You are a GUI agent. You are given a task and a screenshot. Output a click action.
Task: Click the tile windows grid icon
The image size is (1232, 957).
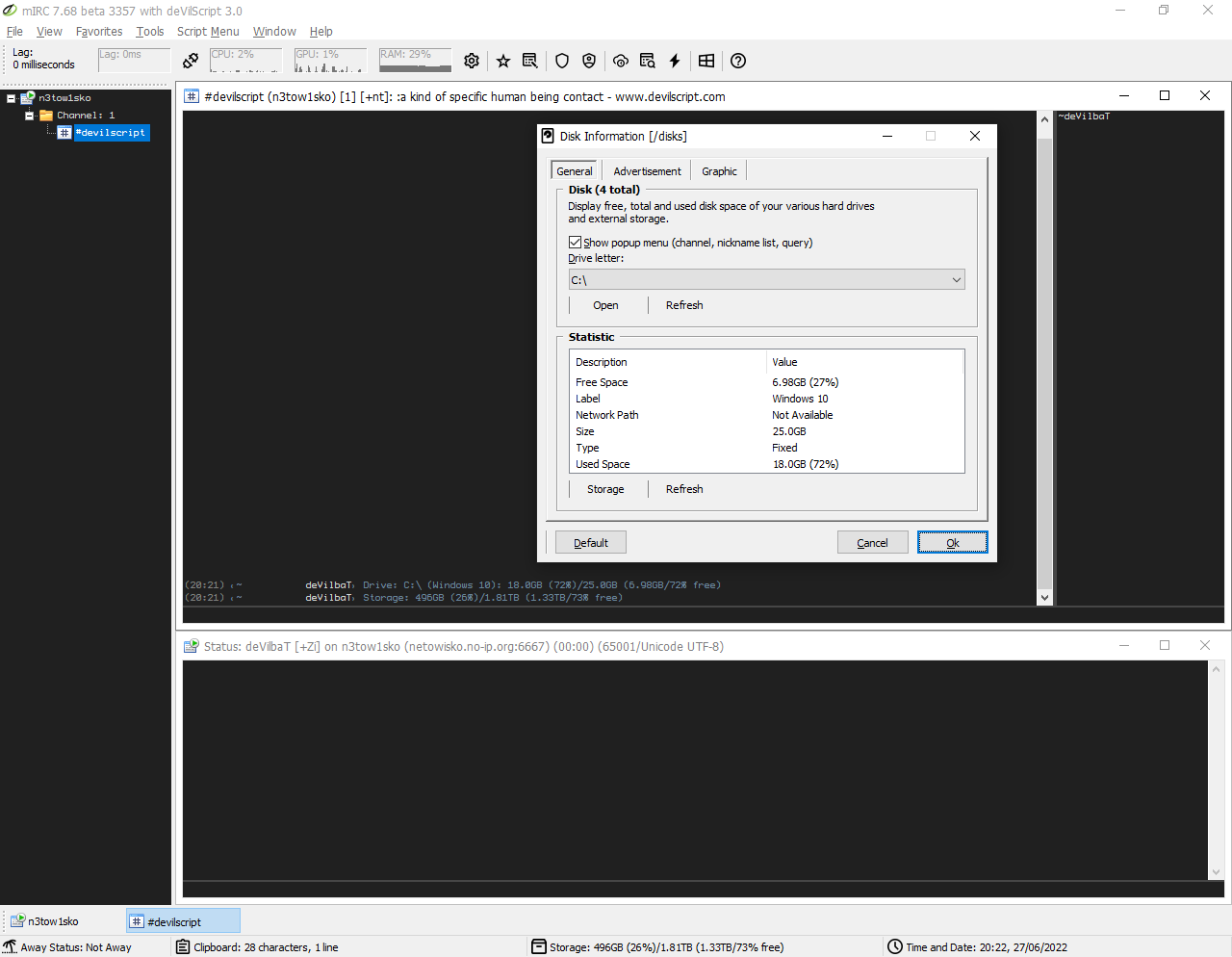(x=706, y=61)
